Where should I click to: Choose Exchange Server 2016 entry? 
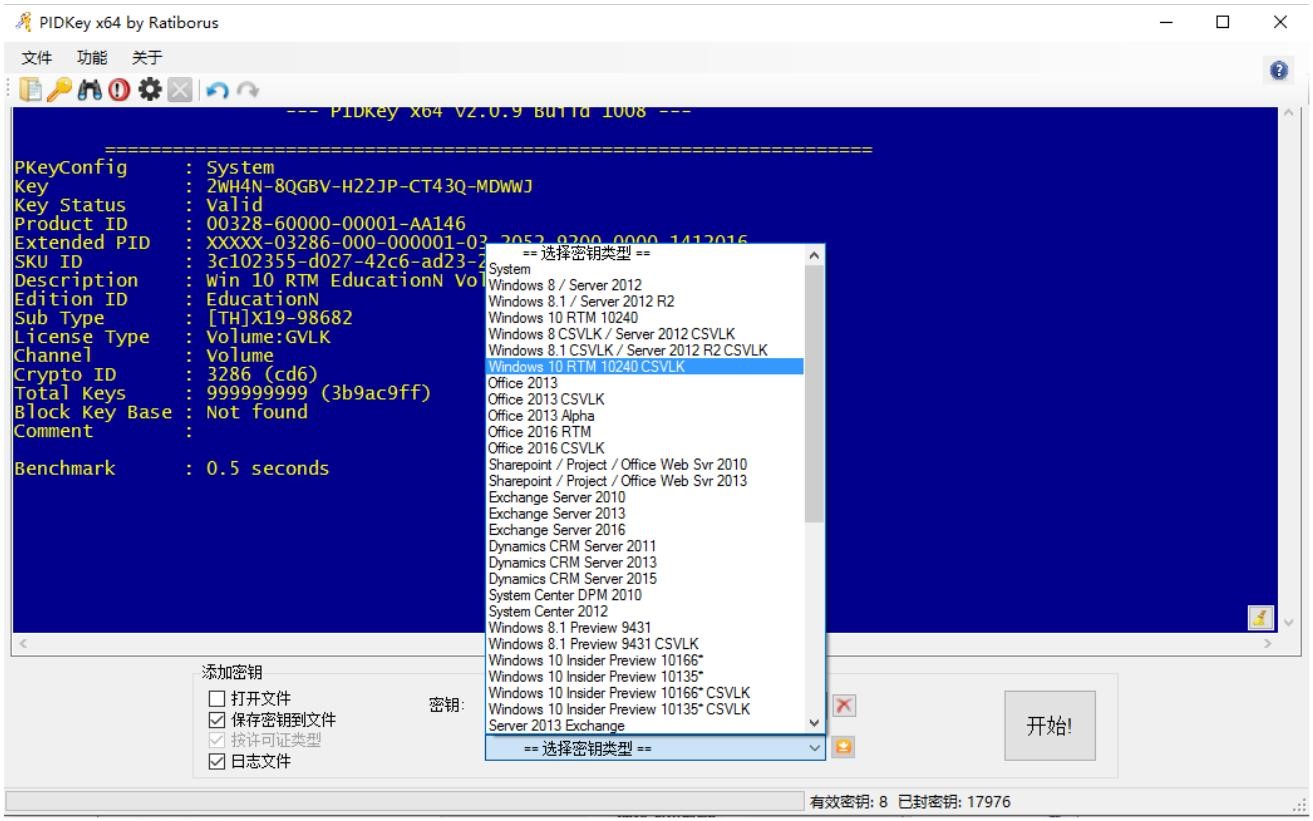[x=645, y=530]
